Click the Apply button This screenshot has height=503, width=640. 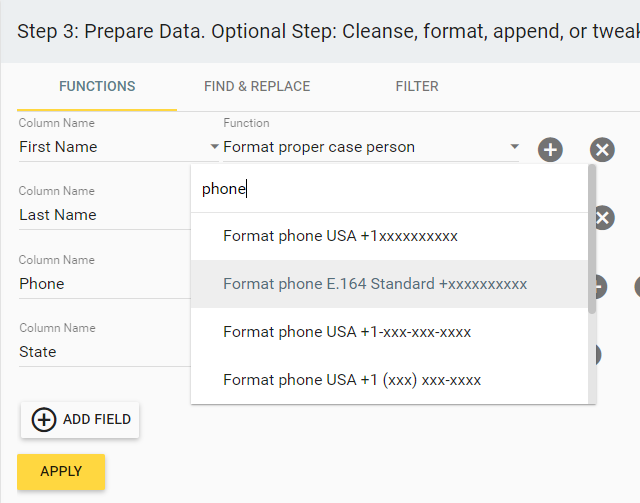tap(61, 472)
